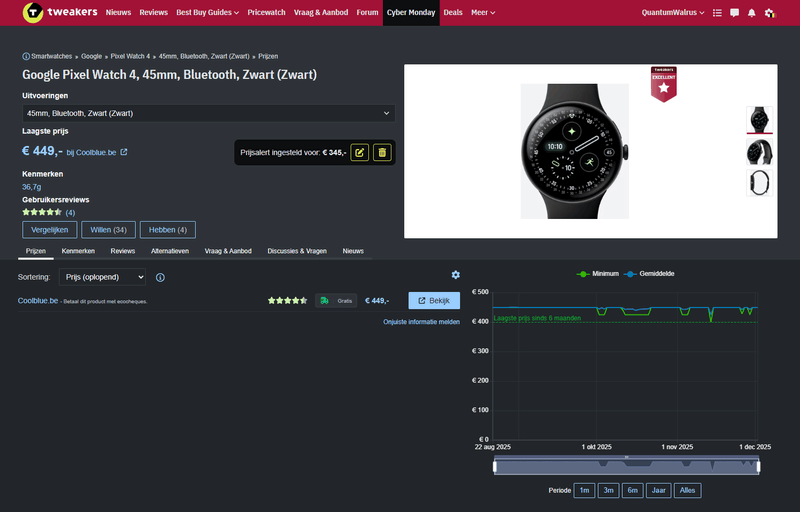Click right handle of chart range slider
The height and width of the screenshot is (512, 800).
[x=758, y=467]
